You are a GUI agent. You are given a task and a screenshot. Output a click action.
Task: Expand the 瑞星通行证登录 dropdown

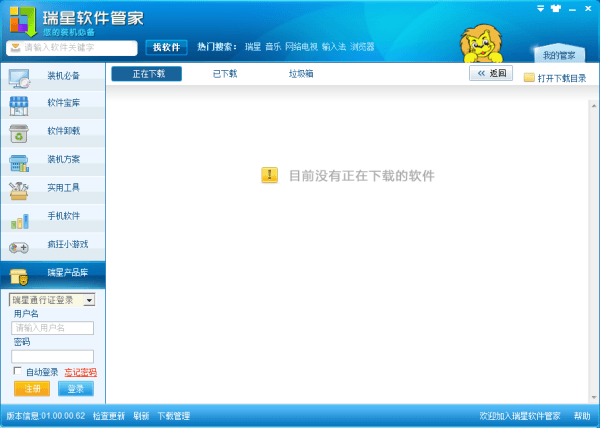(x=90, y=300)
